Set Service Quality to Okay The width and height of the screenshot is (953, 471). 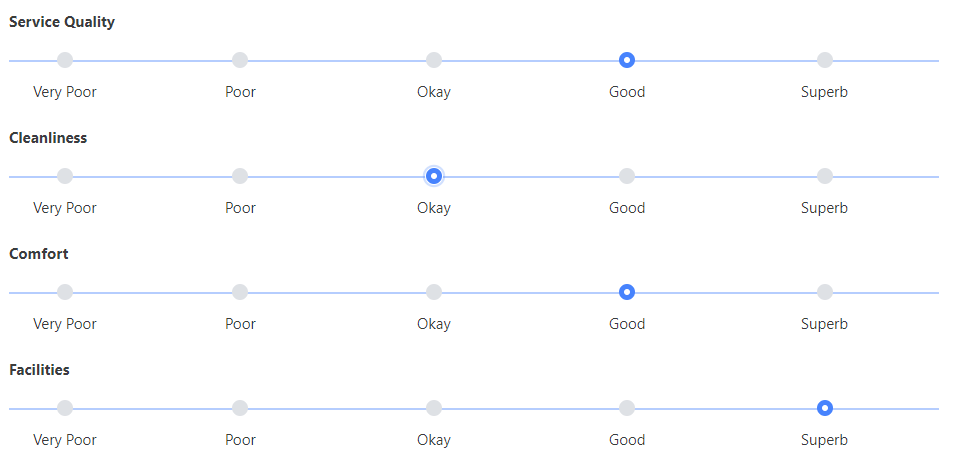pyautogui.click(x=434, y=60)
